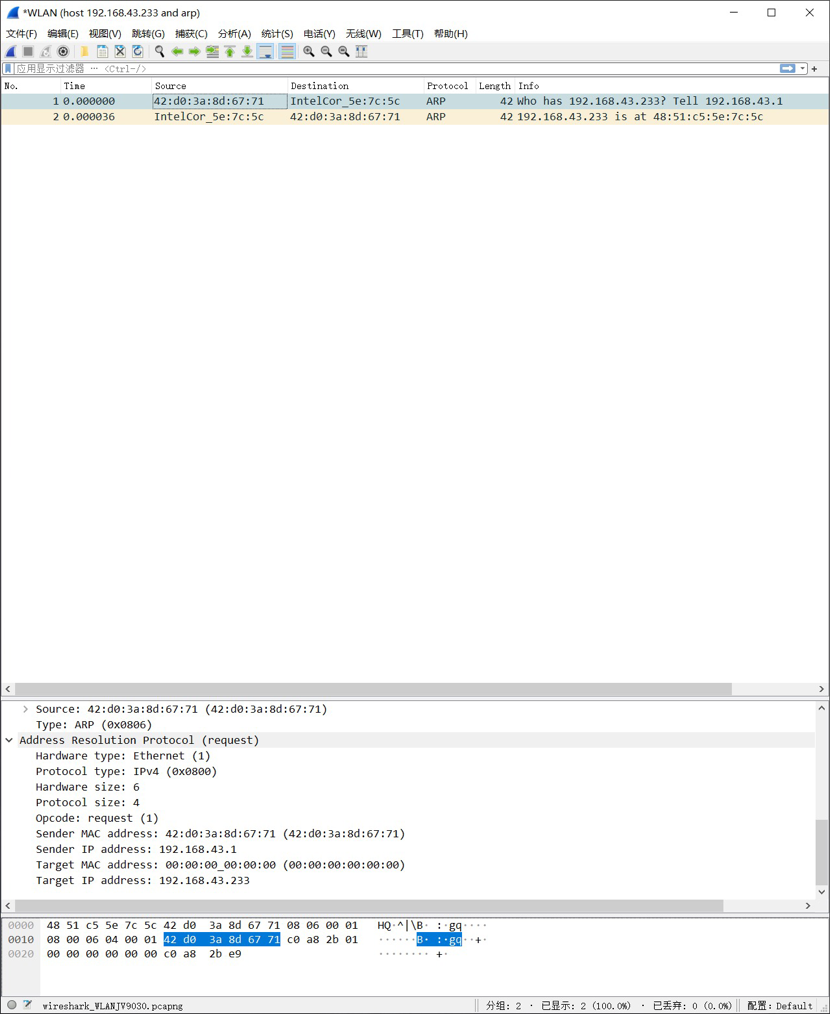Open the capture options gear icon
The height and width of the screenshot is (1014, 830).
coord(63,52)
